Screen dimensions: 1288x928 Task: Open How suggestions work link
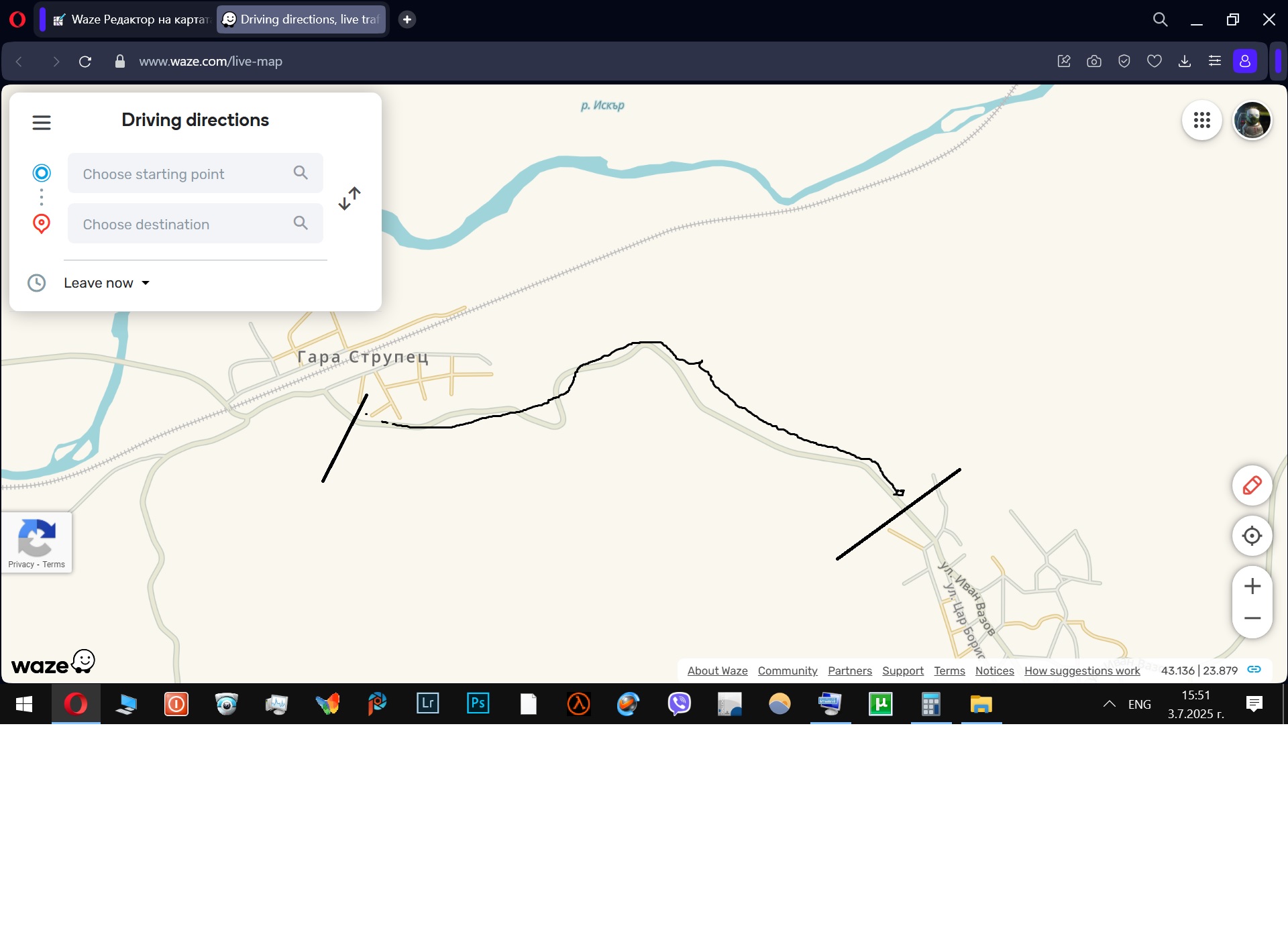(1081, 671)
